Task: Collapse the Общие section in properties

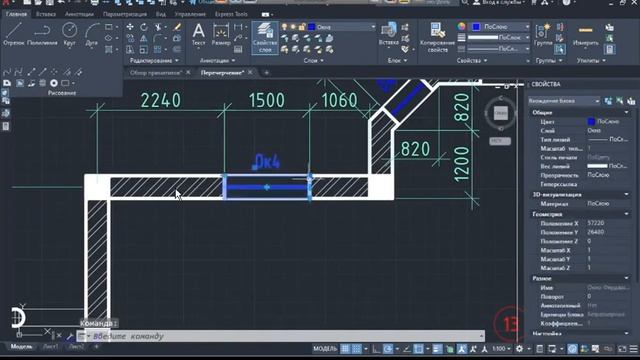Action: click(626, 112)
